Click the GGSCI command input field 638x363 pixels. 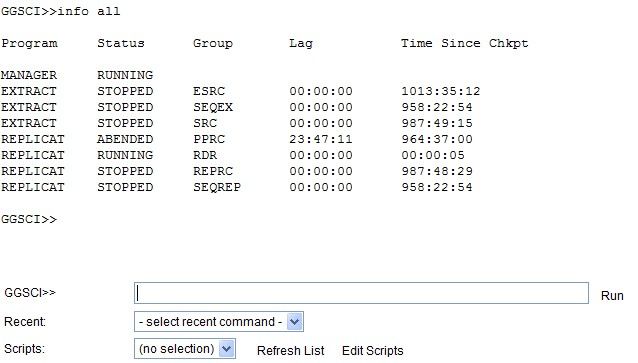pyautogui.click(x=361, y=293)
